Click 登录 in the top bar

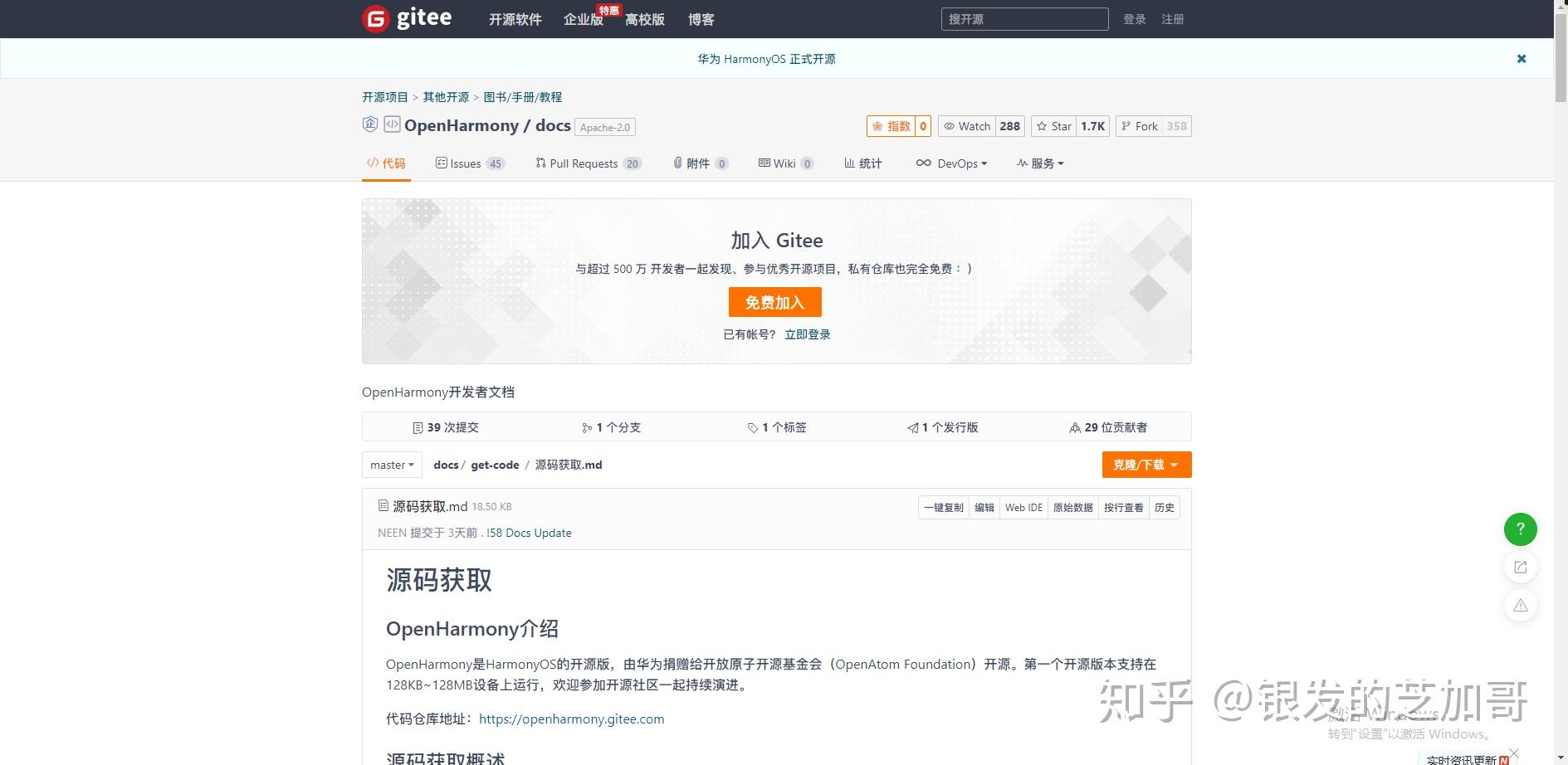pyautogui.click(x=1134, y=19)
